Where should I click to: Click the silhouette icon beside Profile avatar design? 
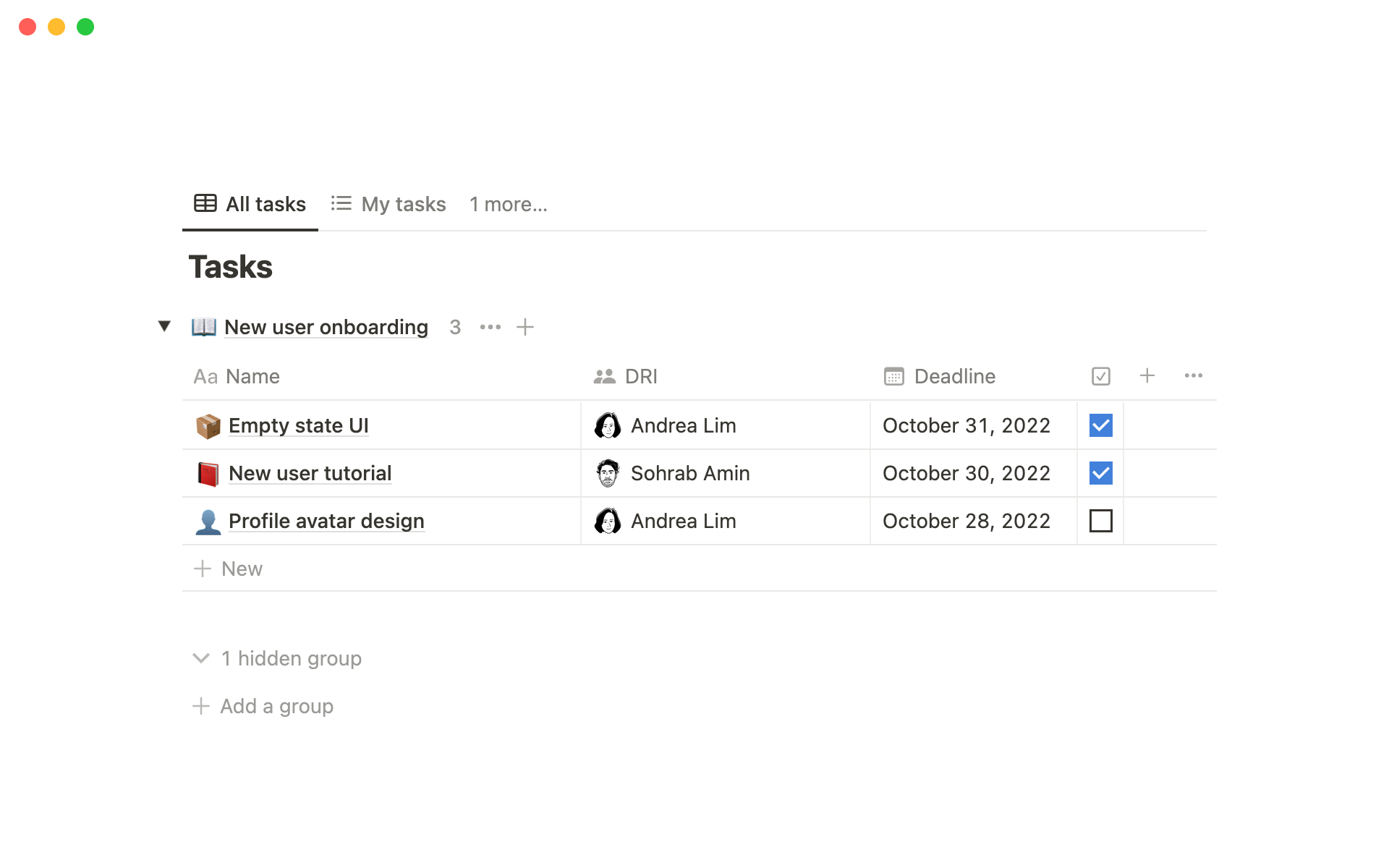pyautogui.click(x=208, y=522)
